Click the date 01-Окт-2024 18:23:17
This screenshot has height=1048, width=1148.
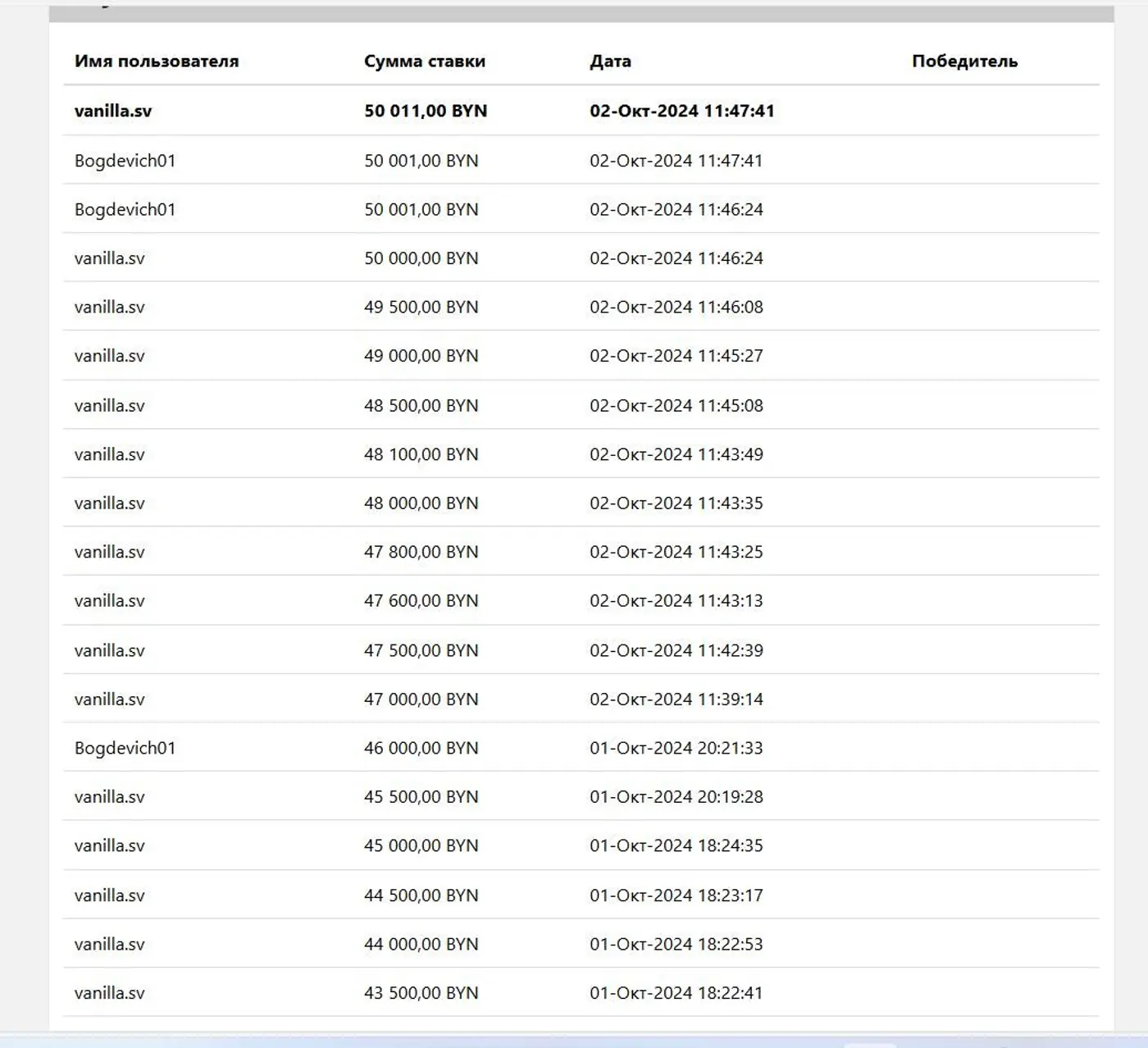[676, 895]
